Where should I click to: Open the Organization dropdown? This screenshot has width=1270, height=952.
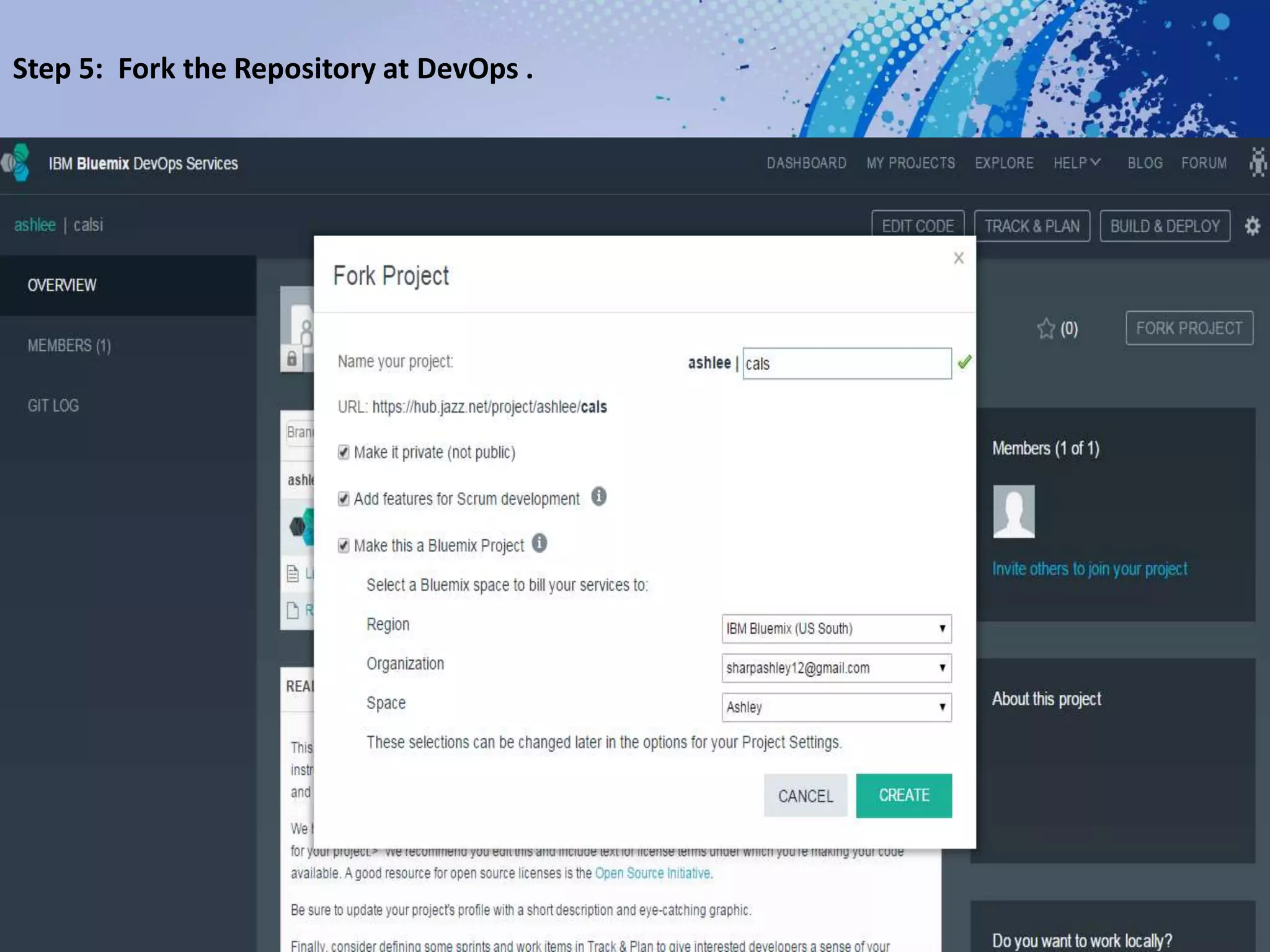click(x=837, y=668)
